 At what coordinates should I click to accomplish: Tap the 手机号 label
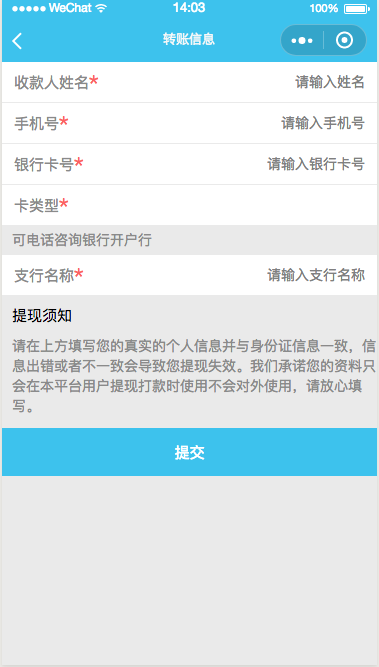[37, 123]
